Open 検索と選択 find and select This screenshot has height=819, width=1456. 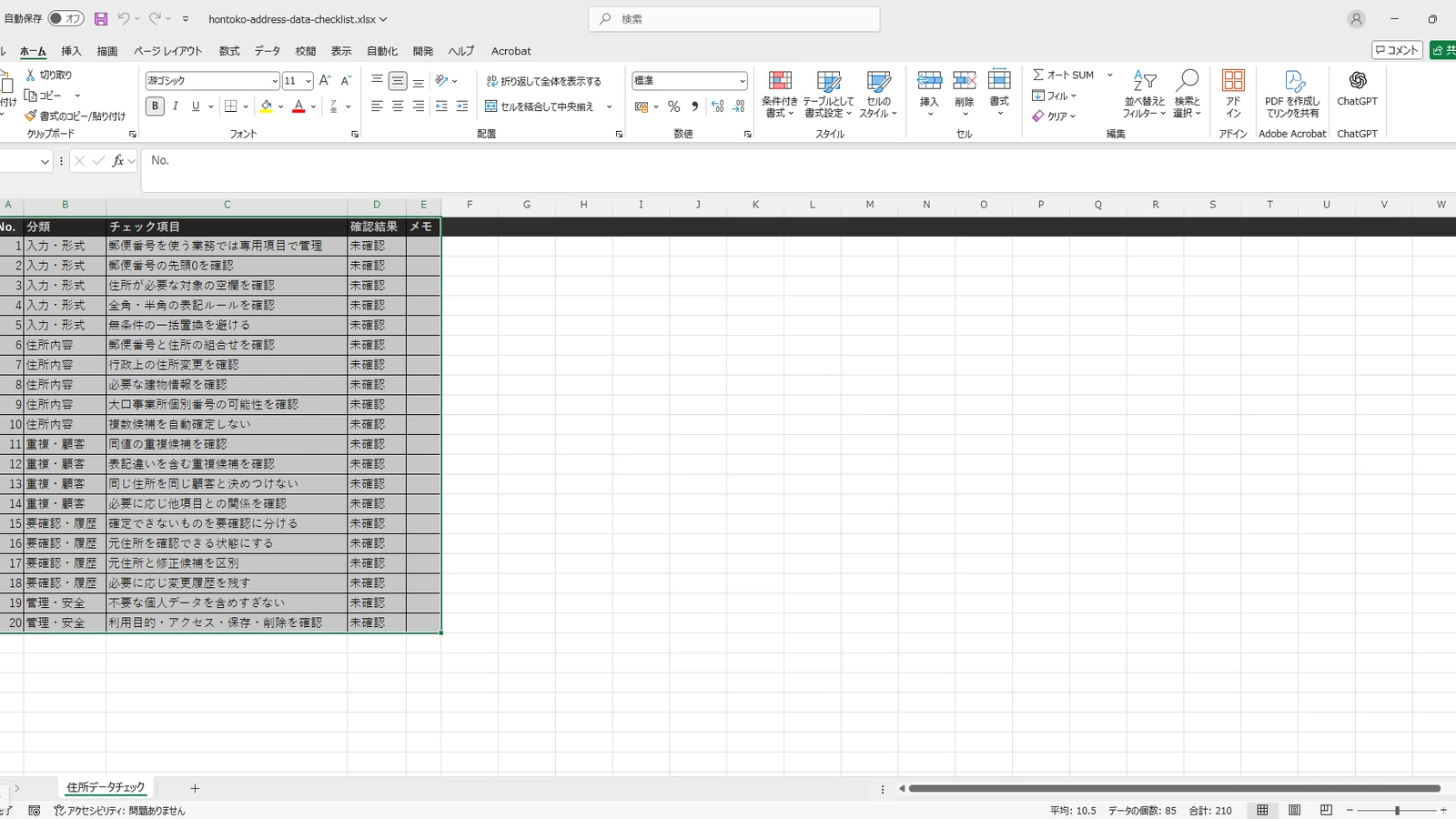pos(1187,94)
